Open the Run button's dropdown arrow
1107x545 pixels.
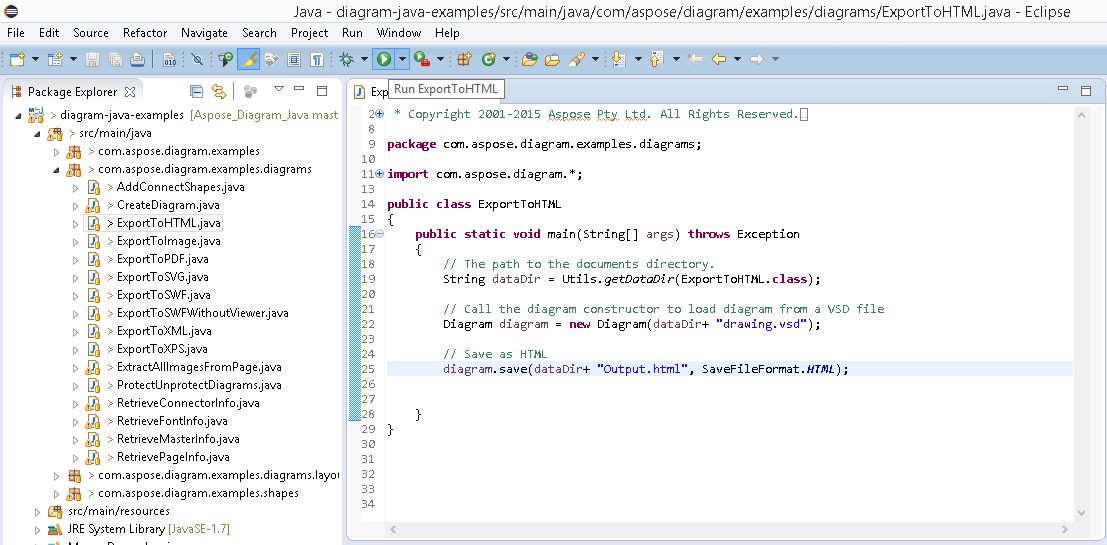coord(402,59)
